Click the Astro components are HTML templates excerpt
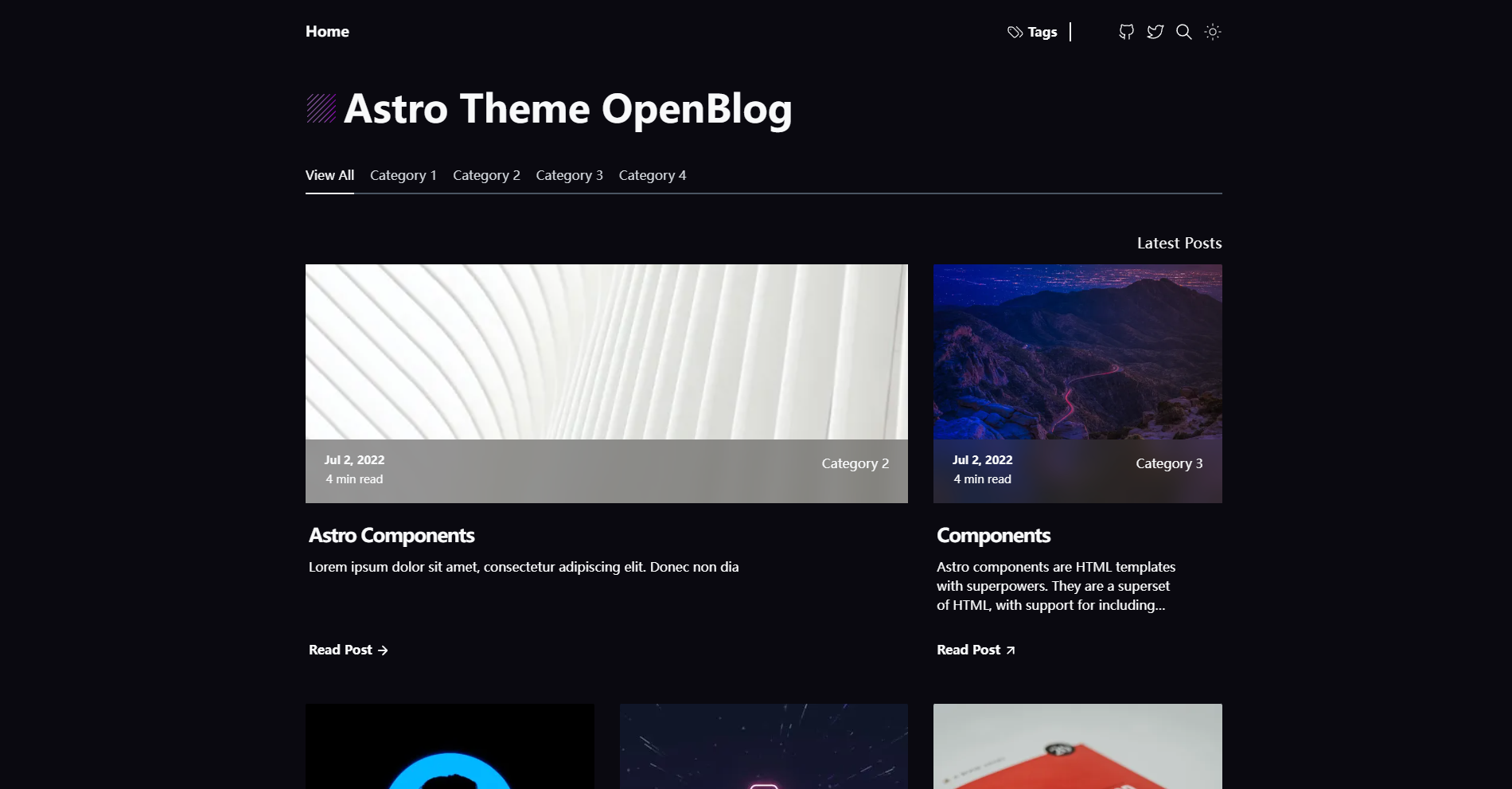This screenshot has width=1512, height=789. pos(1056,586)
